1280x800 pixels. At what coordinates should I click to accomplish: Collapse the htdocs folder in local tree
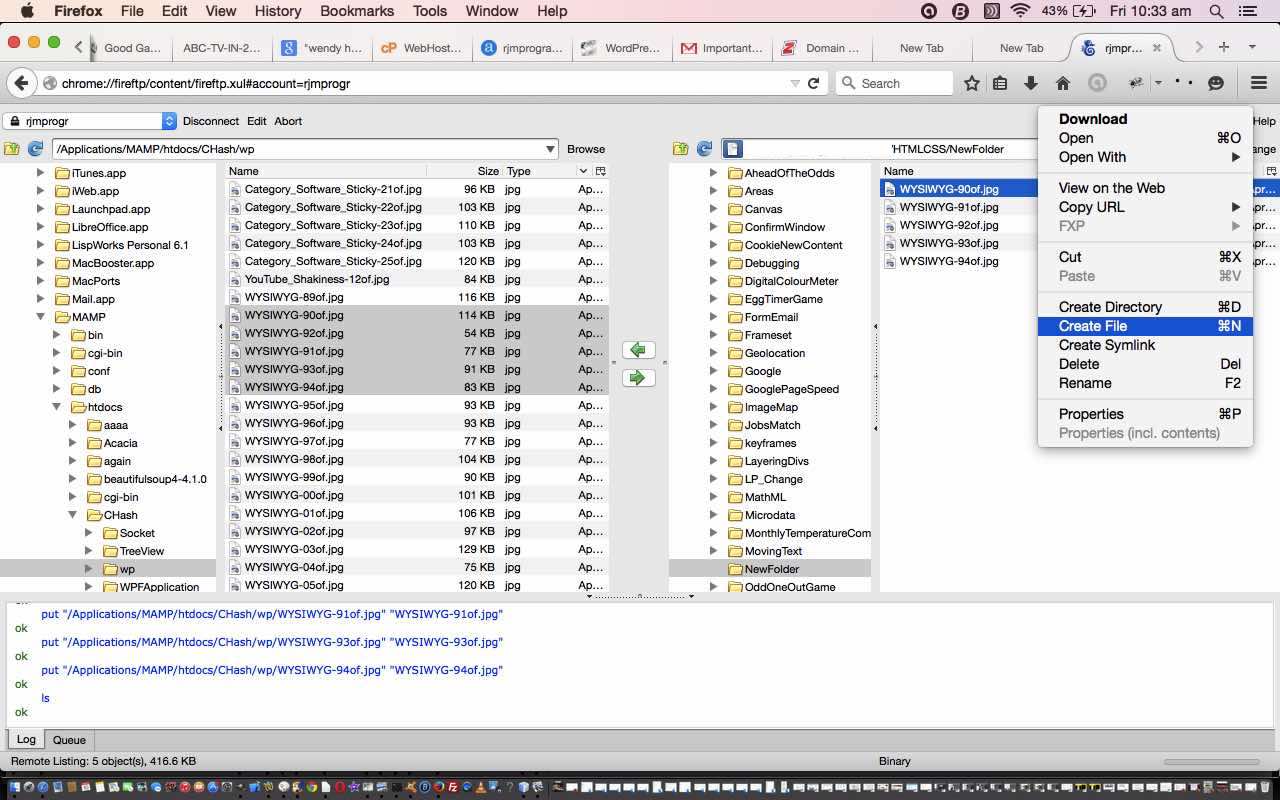[57, 407]
